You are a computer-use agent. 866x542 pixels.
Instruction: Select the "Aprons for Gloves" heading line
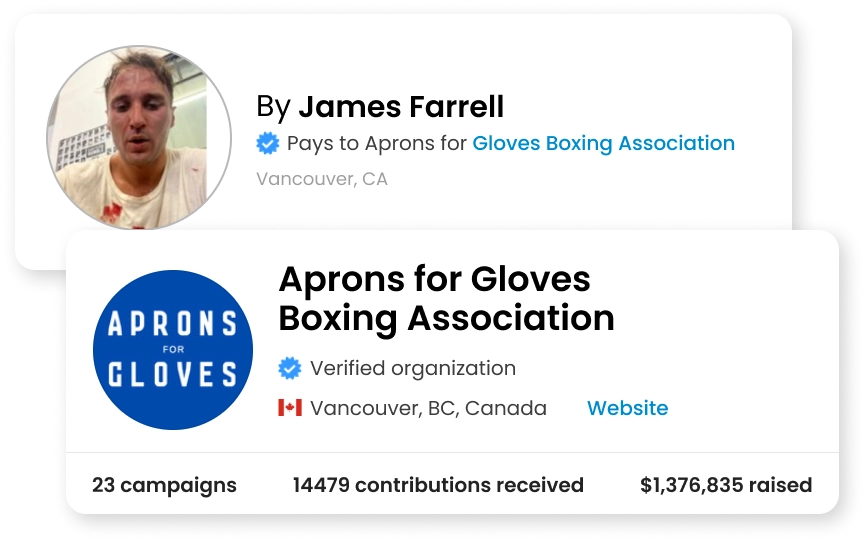[434, 278]
